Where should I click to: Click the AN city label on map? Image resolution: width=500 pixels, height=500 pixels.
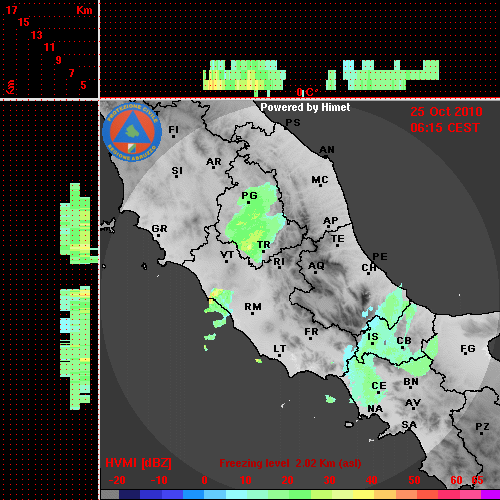click(327, 150)
